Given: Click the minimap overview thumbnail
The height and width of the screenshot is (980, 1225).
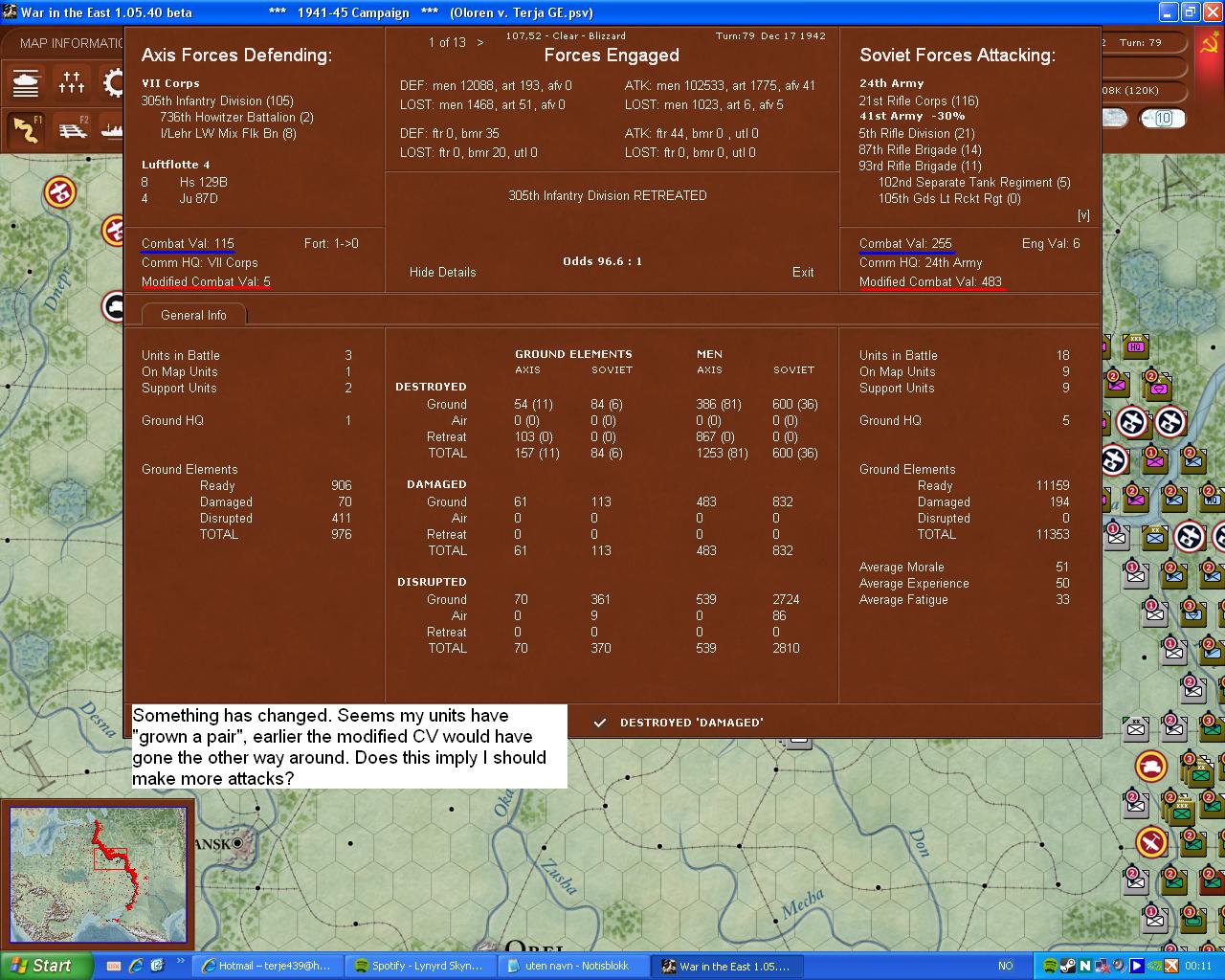Looking at the screenshot, I should click(98, 876).
